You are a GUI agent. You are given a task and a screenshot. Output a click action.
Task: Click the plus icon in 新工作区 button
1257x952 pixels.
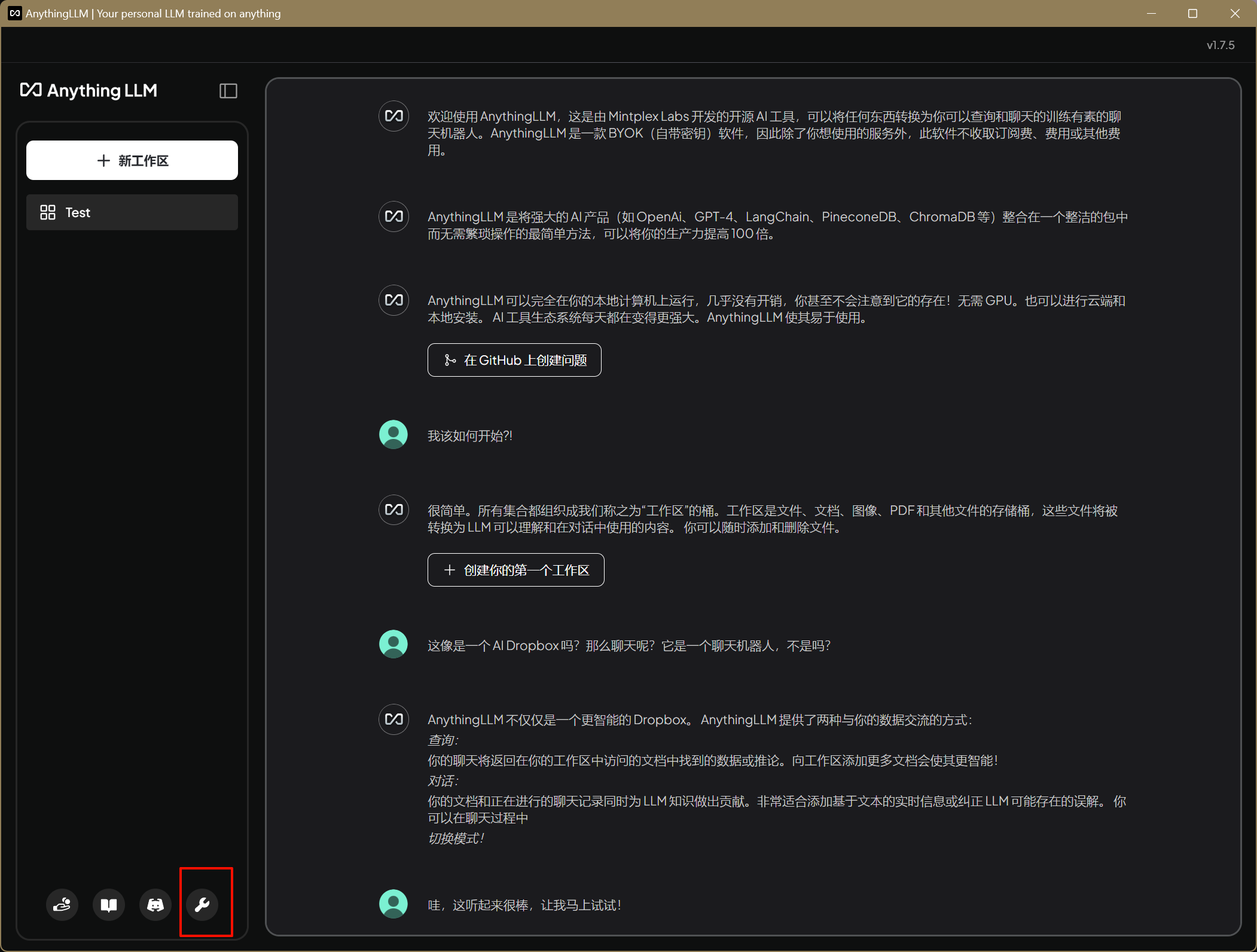click(x=103, y=160)
